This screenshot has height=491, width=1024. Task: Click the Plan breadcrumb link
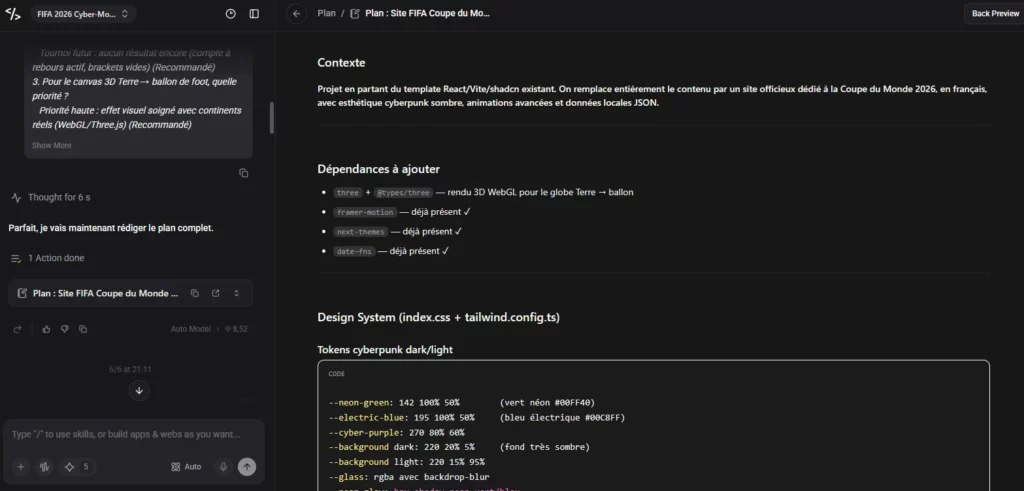tap(327, 13)
